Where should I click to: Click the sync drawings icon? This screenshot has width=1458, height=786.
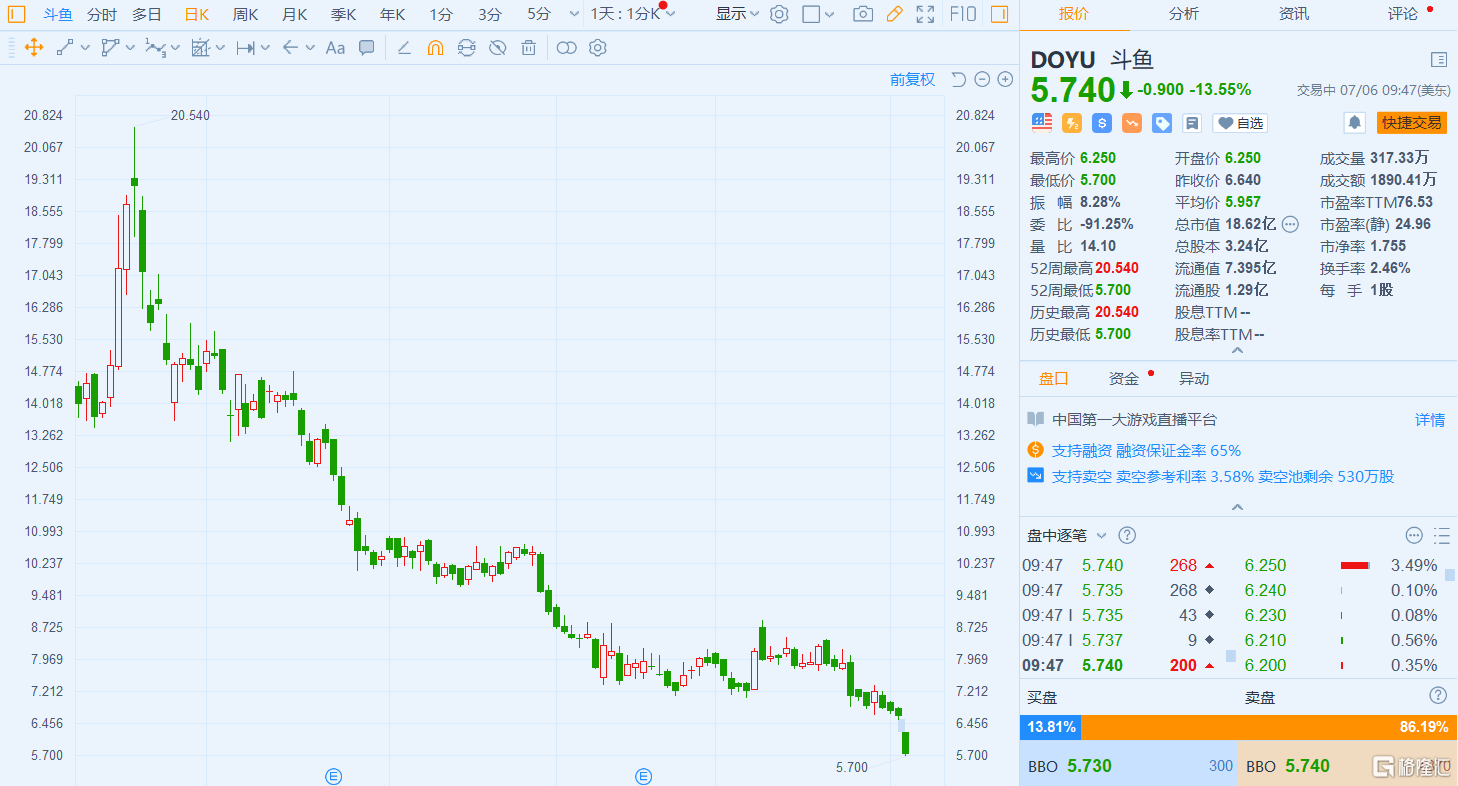[x=466, y=47]
